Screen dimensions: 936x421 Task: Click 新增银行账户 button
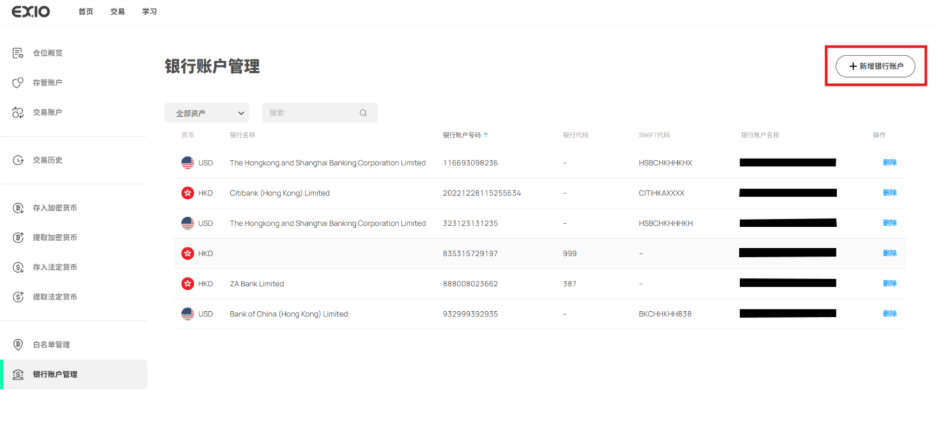875,66
